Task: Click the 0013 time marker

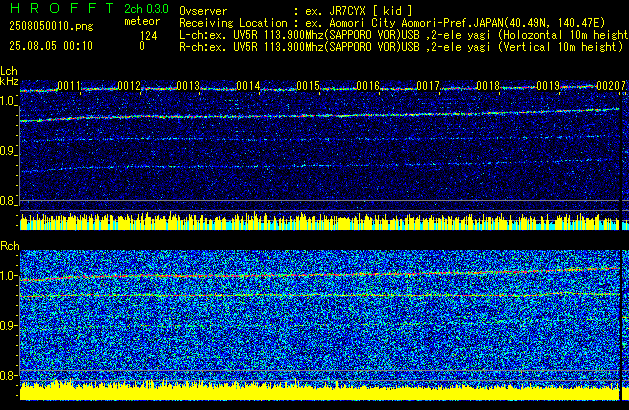Action: [188, 86]
